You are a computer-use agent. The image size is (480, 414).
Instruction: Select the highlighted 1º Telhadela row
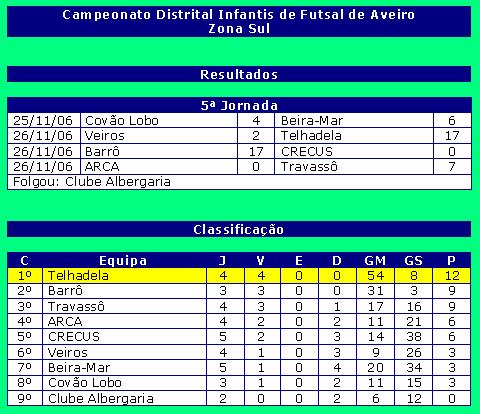[239, 276]
